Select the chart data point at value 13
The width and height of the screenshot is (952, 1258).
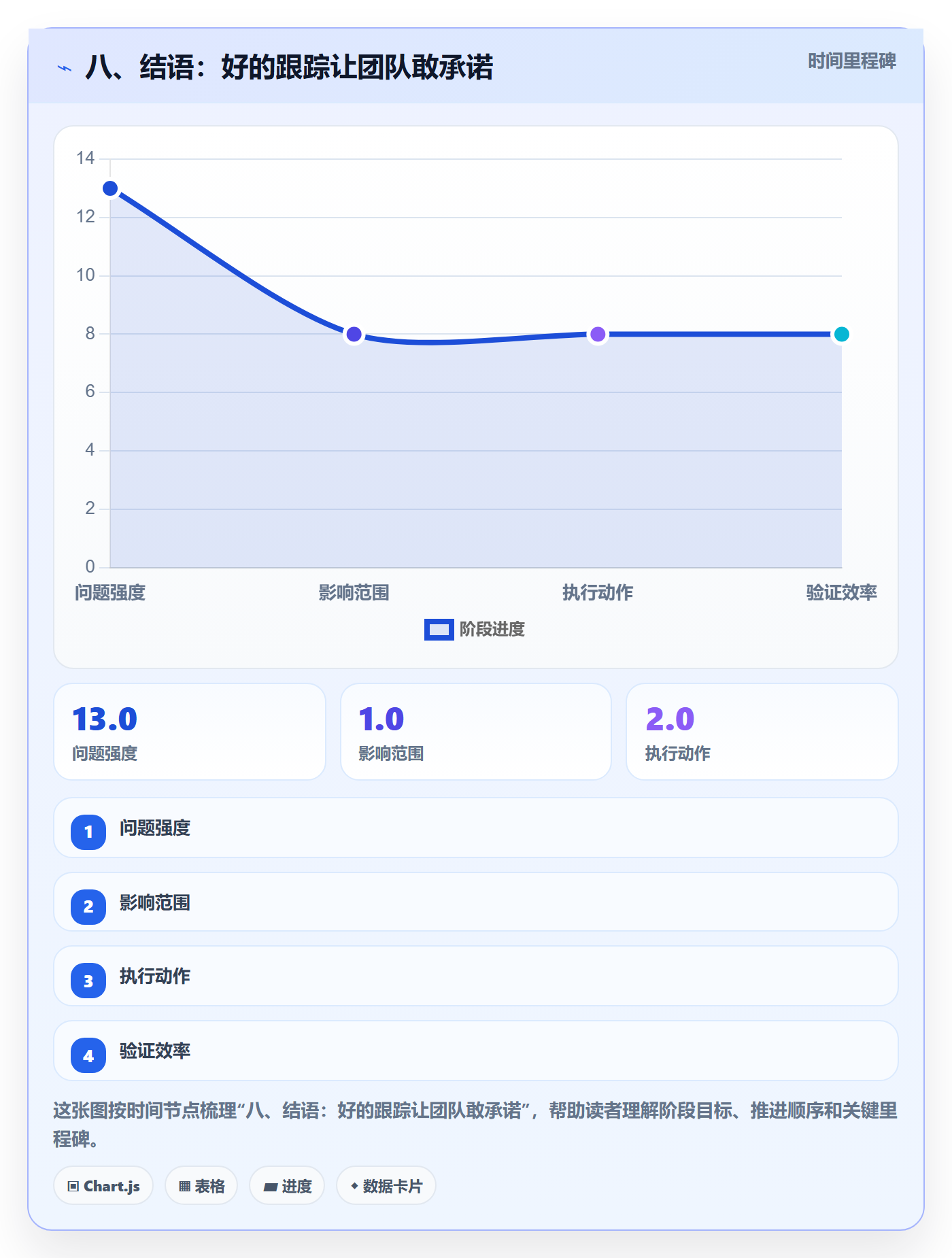click(110, 188)
